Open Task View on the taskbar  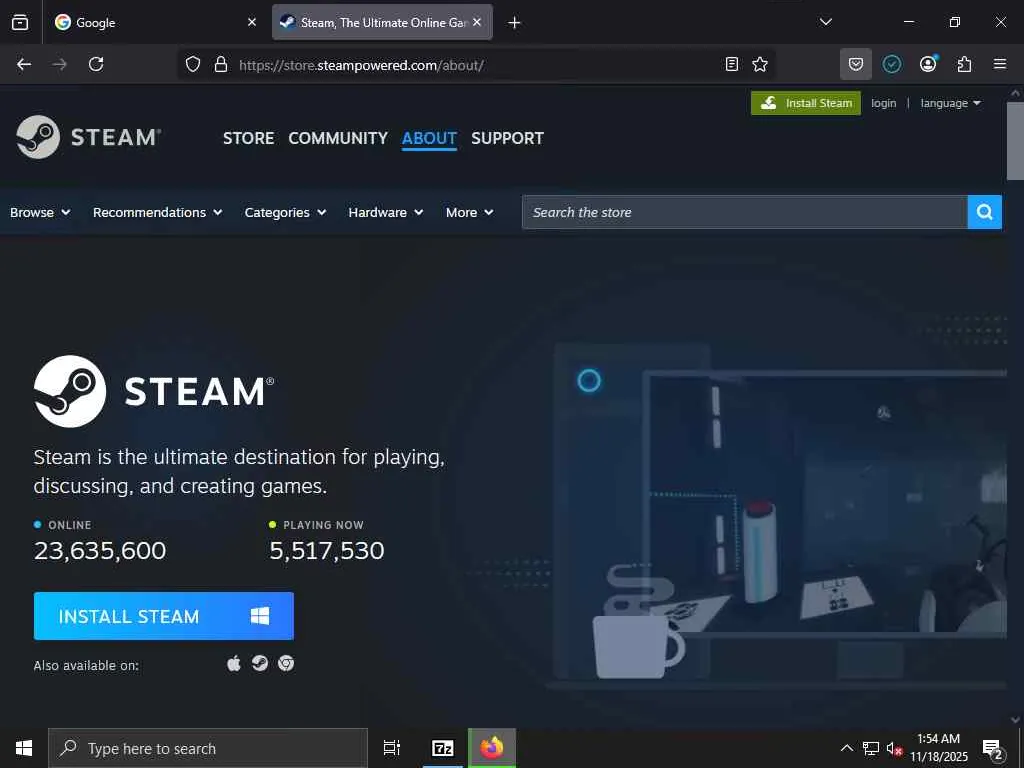pyautogui.click(x=392, y=748)
